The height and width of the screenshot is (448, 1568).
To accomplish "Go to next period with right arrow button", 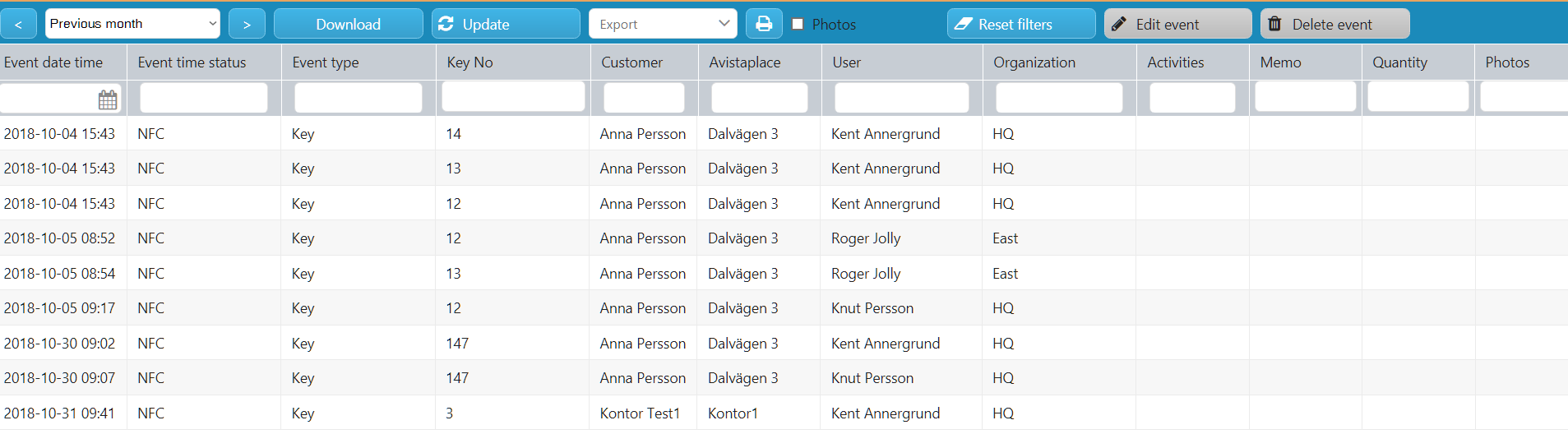I will pos(247,24).
